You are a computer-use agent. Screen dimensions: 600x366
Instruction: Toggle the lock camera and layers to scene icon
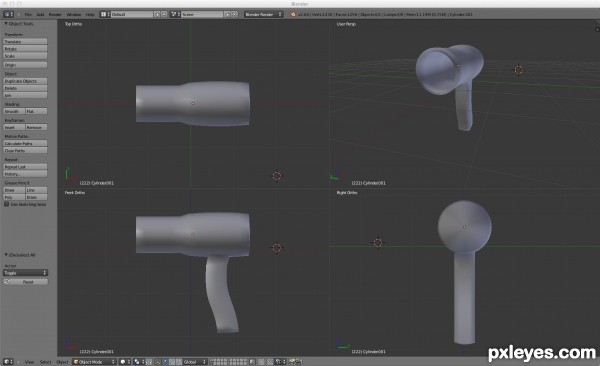tap(253, 362)
